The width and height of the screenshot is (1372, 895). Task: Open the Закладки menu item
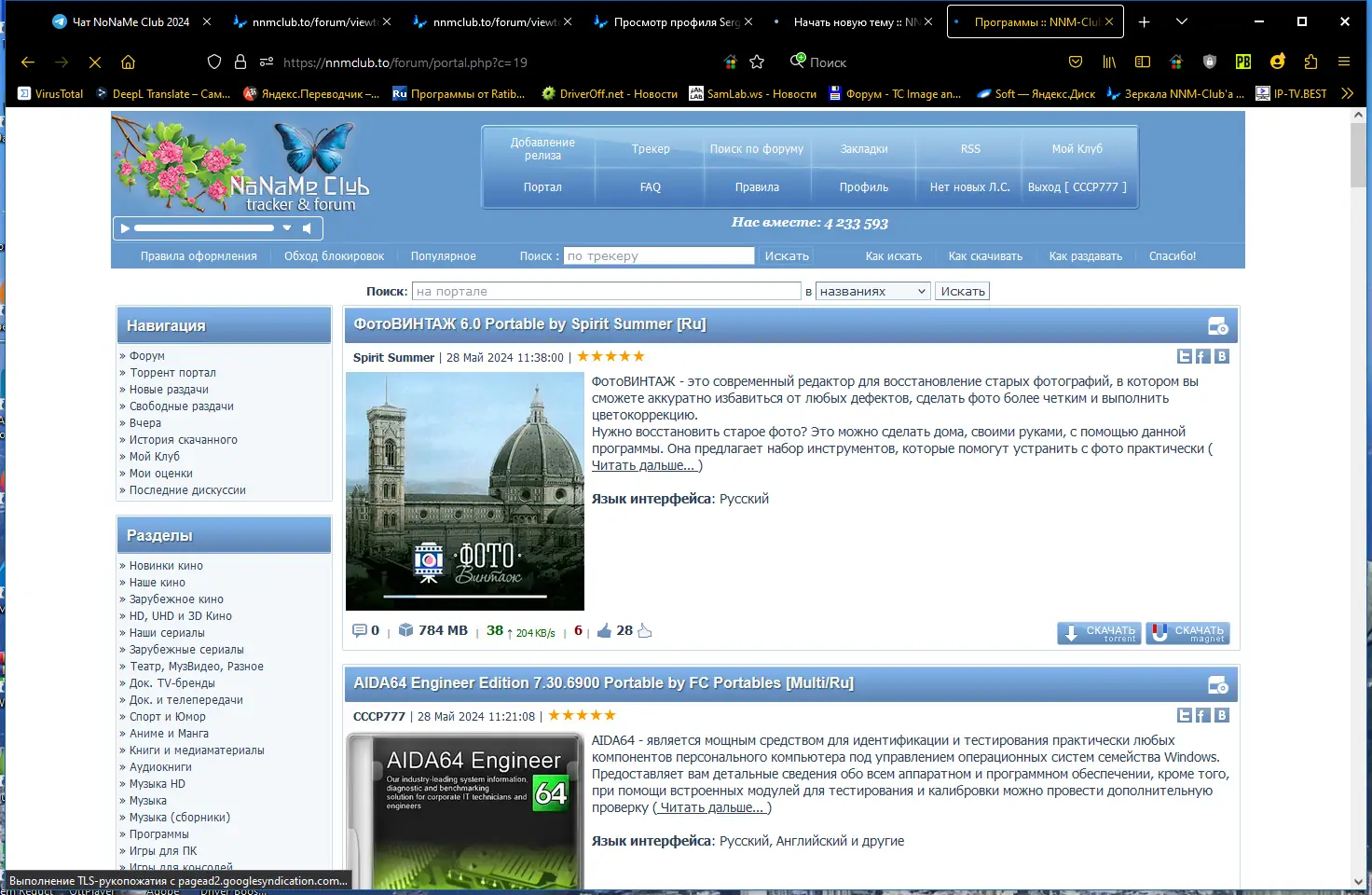[x=864, y=149]
